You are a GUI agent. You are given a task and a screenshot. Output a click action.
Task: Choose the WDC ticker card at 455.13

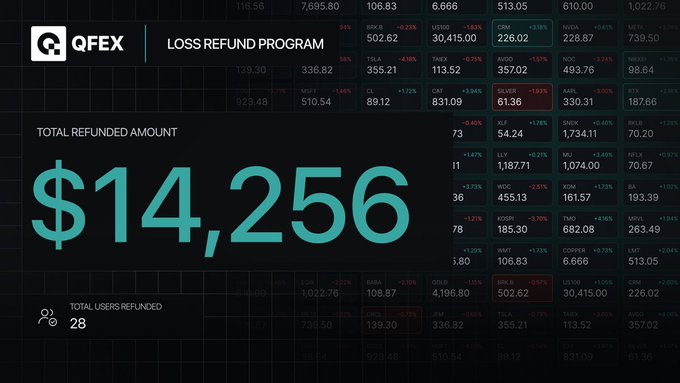pyautogui.click(x=522, y=193)
